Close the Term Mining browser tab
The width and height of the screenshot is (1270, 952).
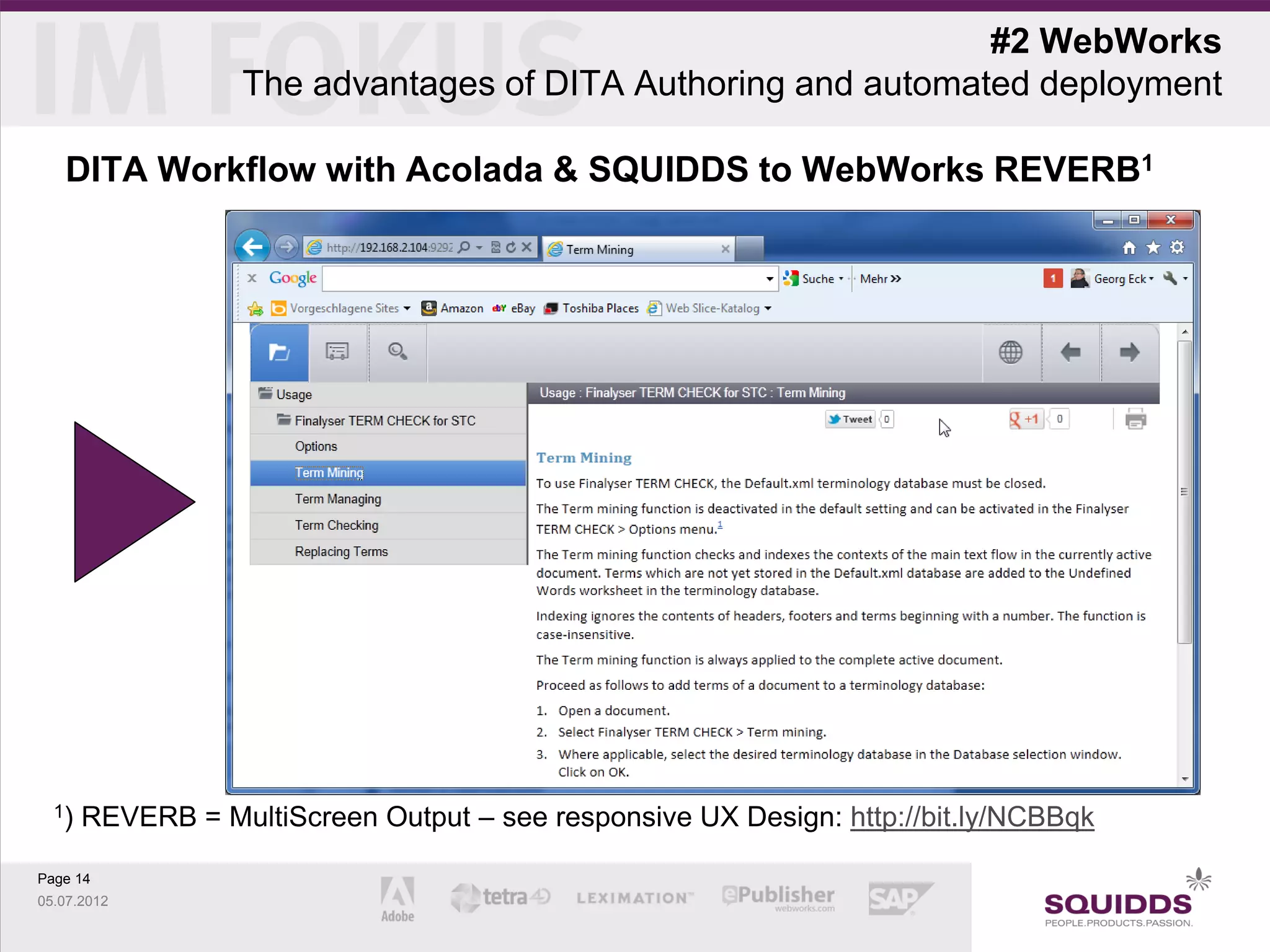[x=725, y=249]
